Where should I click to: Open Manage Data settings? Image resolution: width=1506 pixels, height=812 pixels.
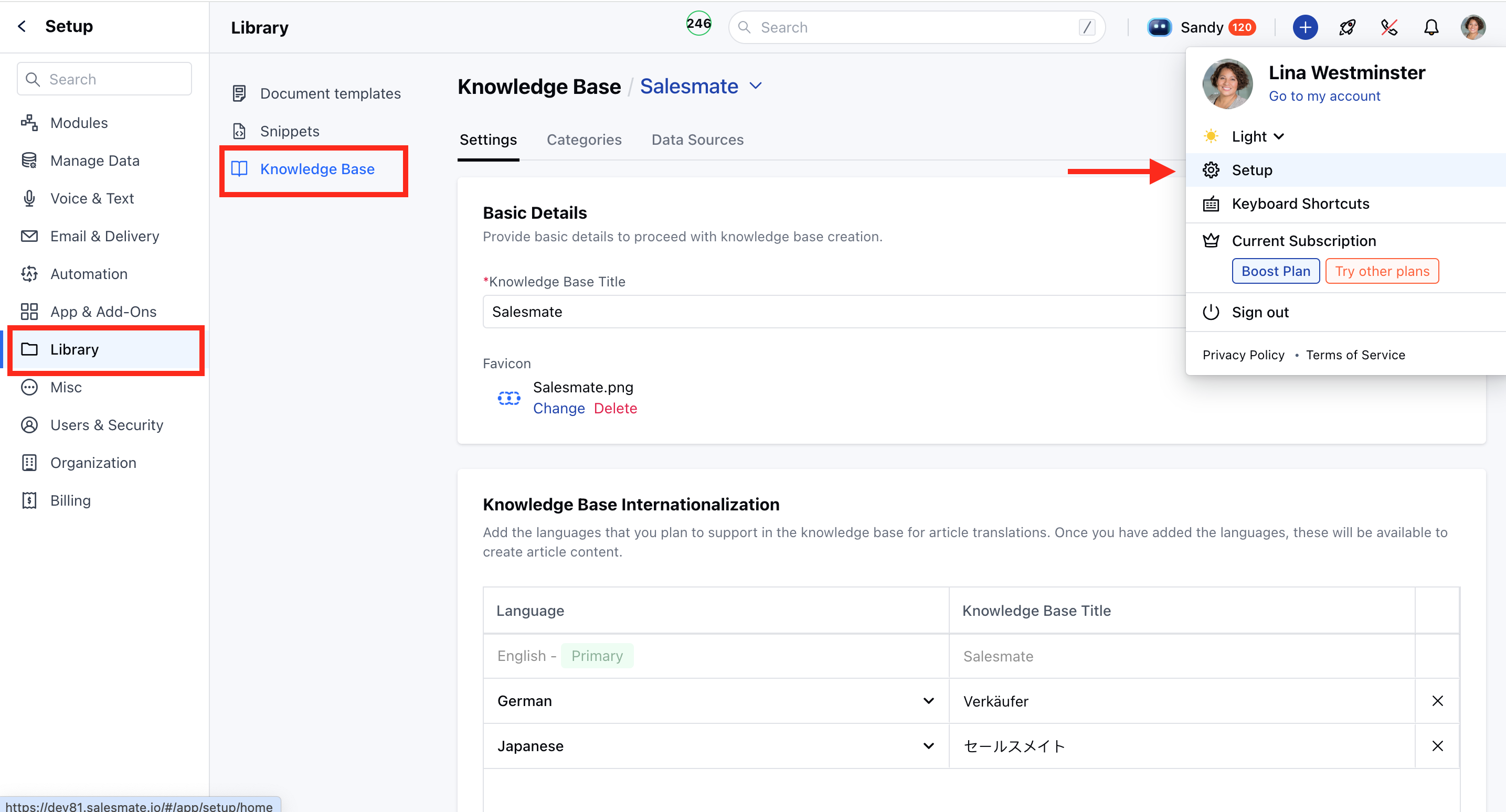pyautogui.click(x=94, y=161)
